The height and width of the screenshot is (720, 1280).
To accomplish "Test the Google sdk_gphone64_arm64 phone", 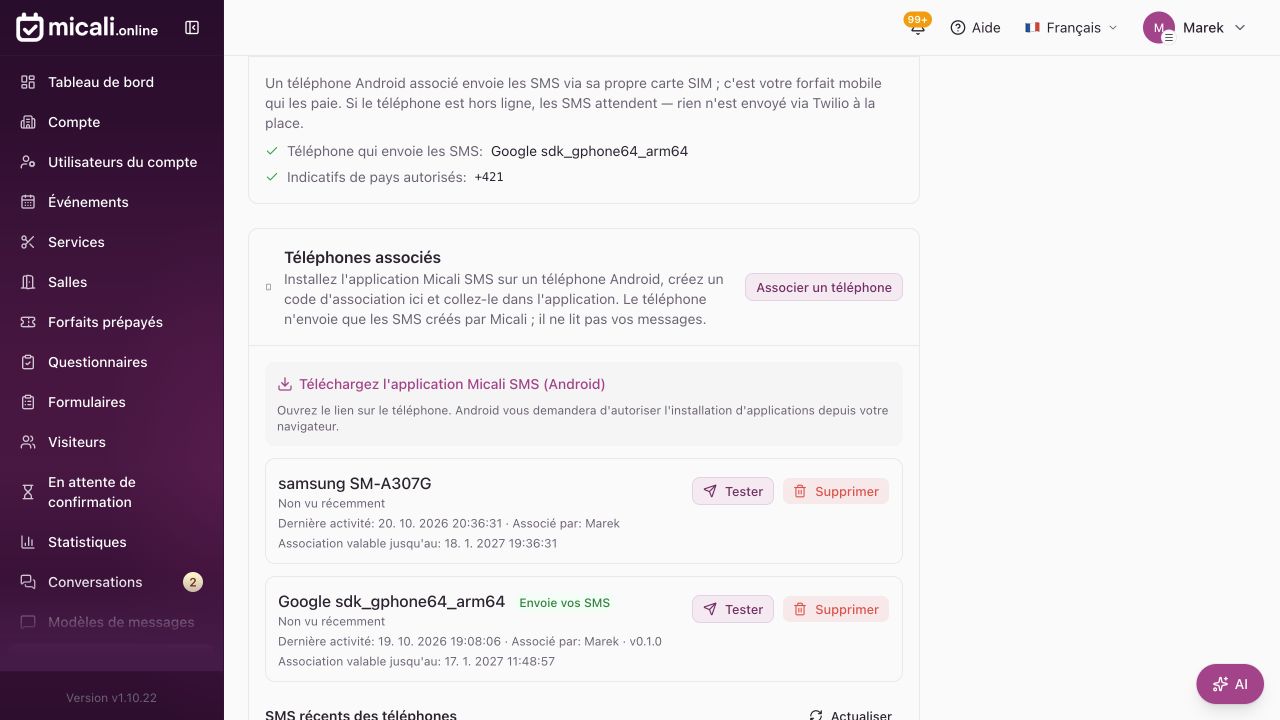I will pyautogui.click(x=733, y=609).
